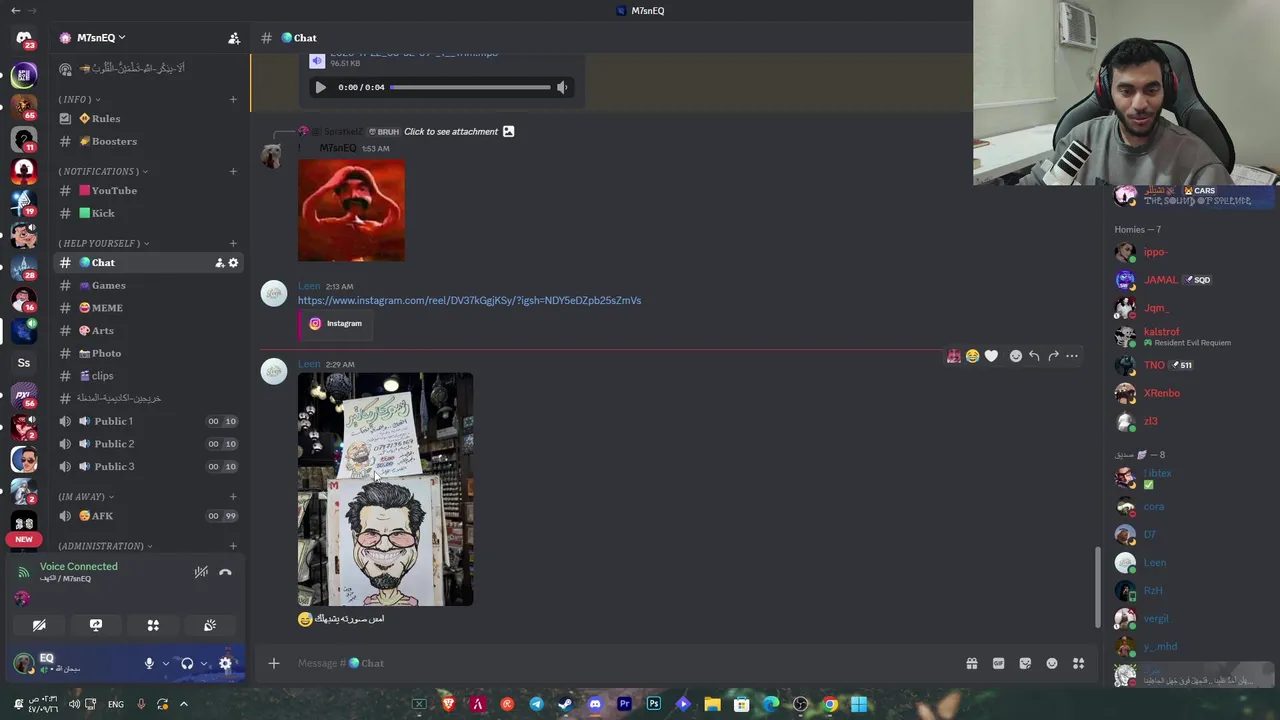Open the Arts channel
1280x720 pixels.
[148, 330]
